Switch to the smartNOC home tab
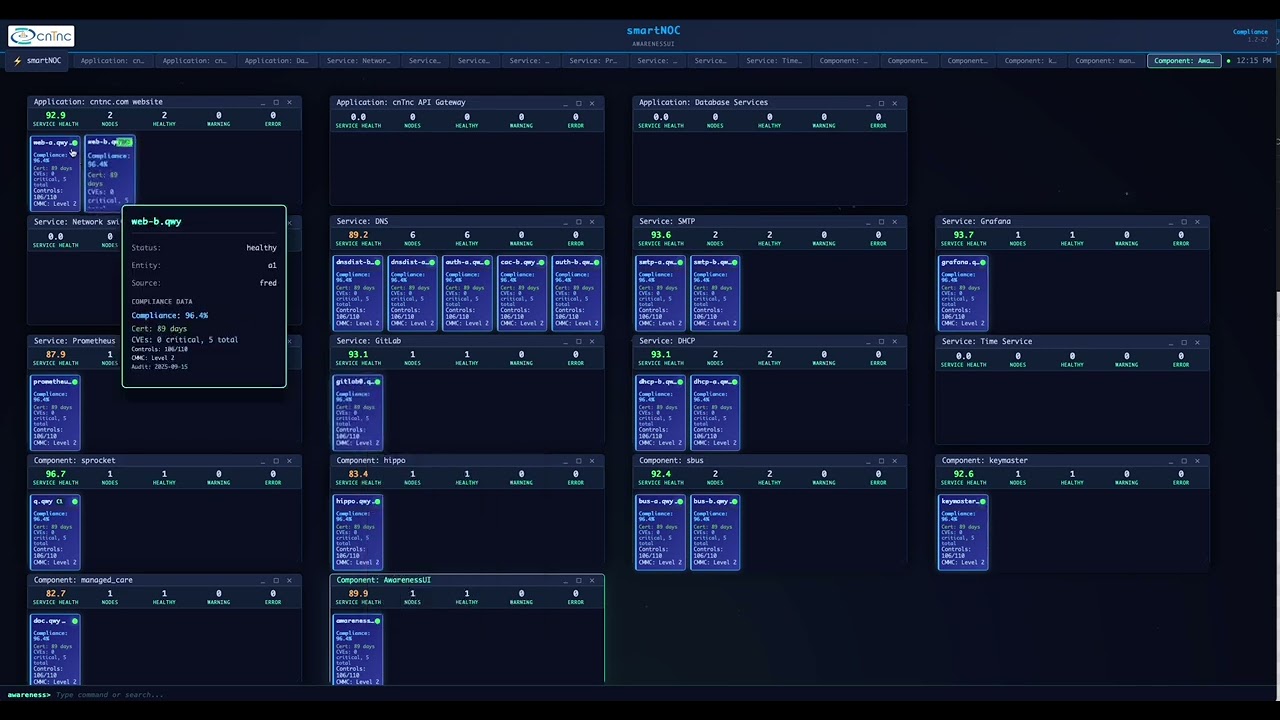Viewport: 1280px width, 720px height. 38,61
